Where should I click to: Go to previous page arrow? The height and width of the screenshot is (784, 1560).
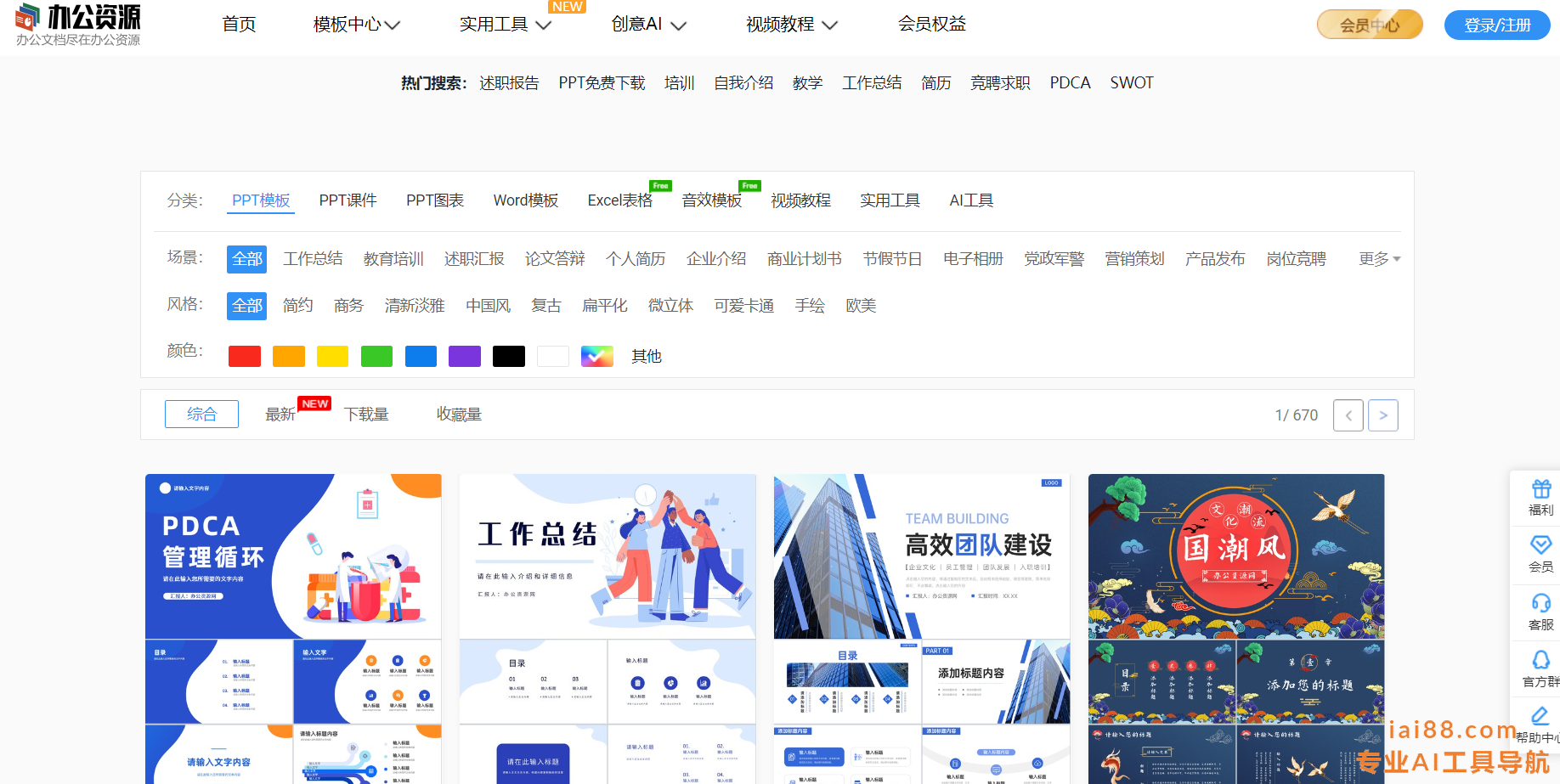coord(1348,415)
